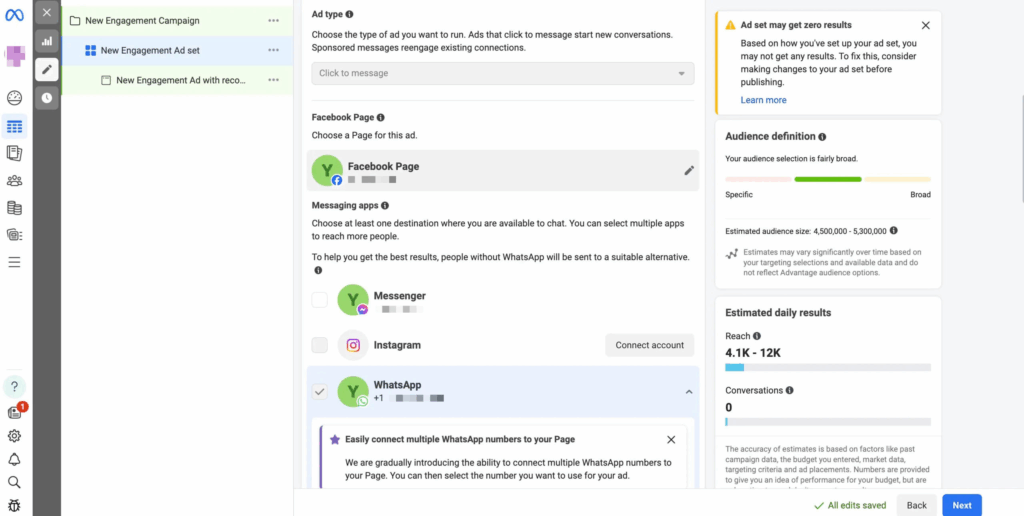The width and height of the screenshot is (1024, 516).
Task: Select New Engagement Ad set in tree
Action: 150,50
